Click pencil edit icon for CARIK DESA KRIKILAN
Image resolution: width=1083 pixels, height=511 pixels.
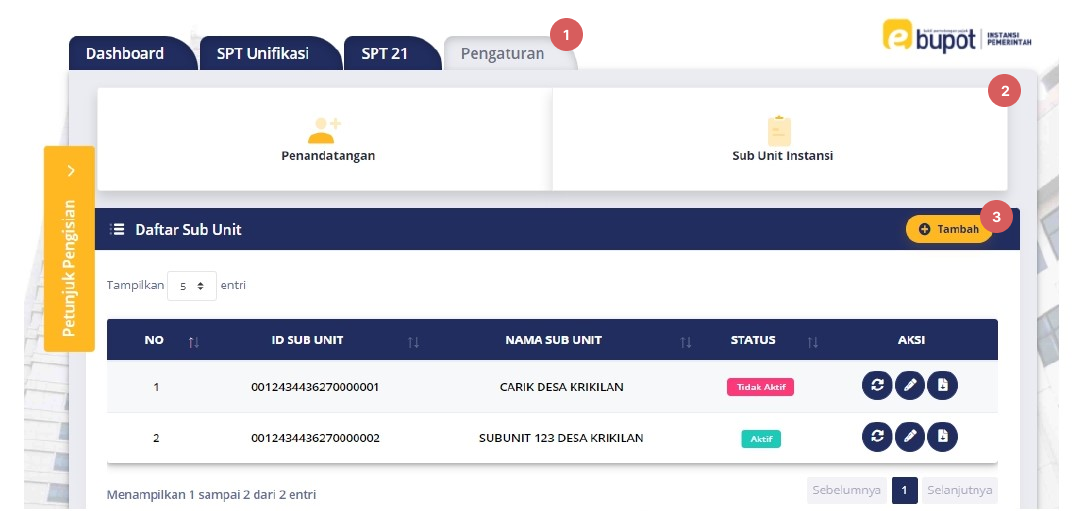point(910,385)
